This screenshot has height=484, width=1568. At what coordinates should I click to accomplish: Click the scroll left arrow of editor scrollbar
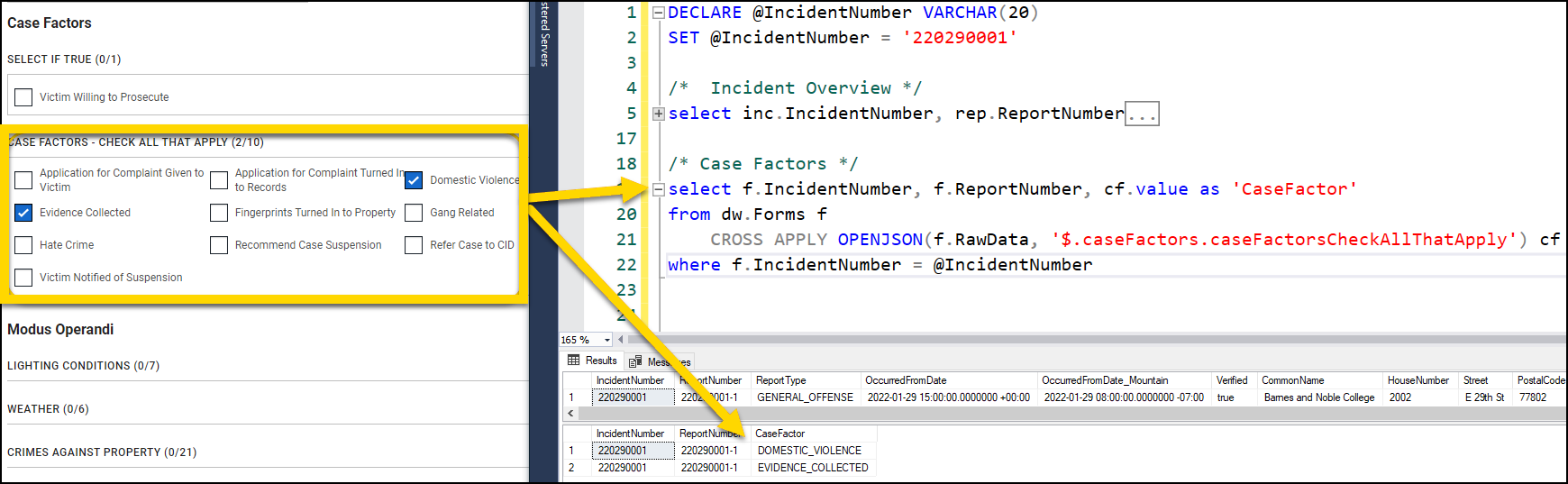coord(621,340)
